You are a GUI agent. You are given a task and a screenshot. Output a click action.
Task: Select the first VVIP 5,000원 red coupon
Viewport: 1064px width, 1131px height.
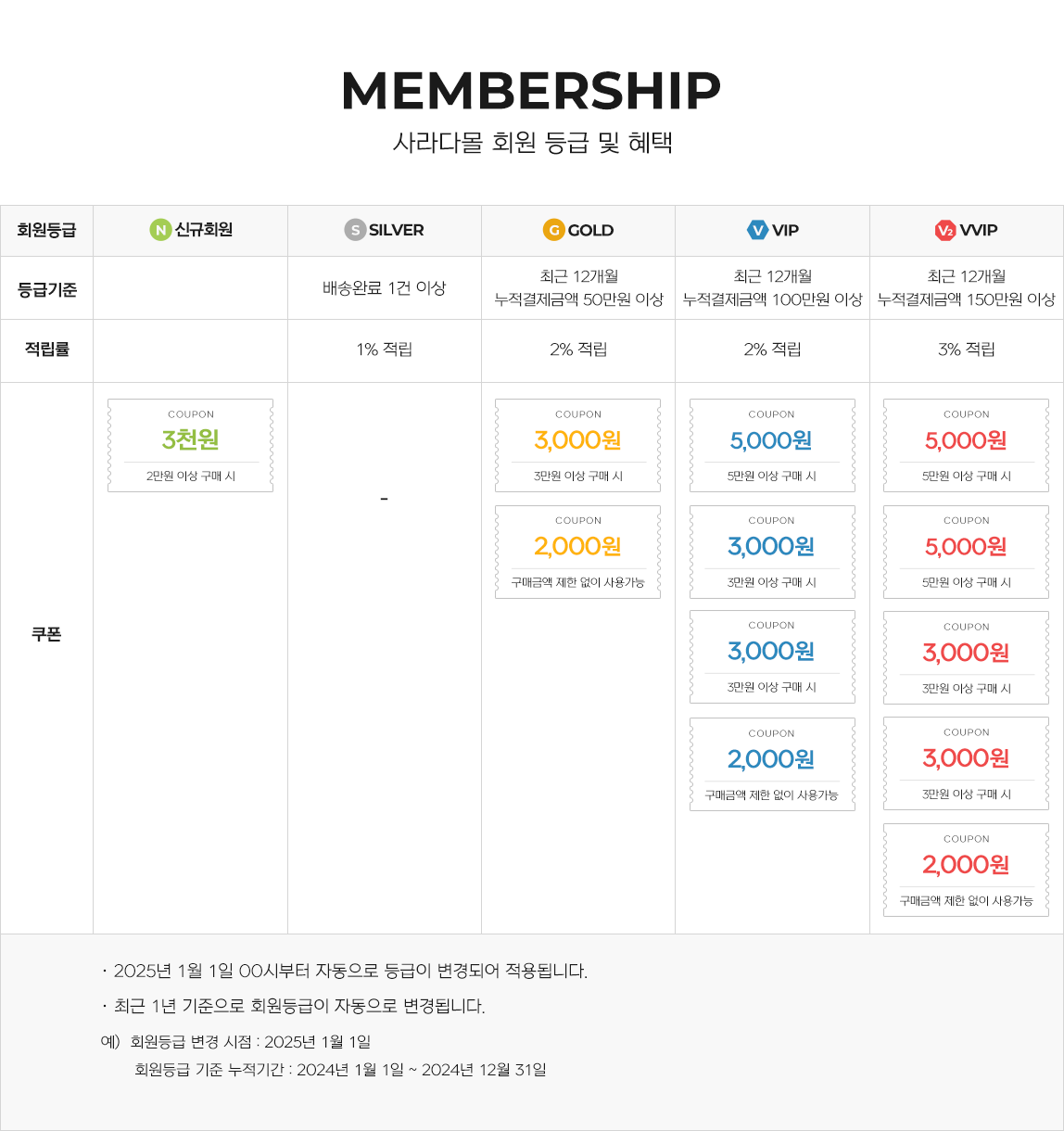tap(966, 445)
